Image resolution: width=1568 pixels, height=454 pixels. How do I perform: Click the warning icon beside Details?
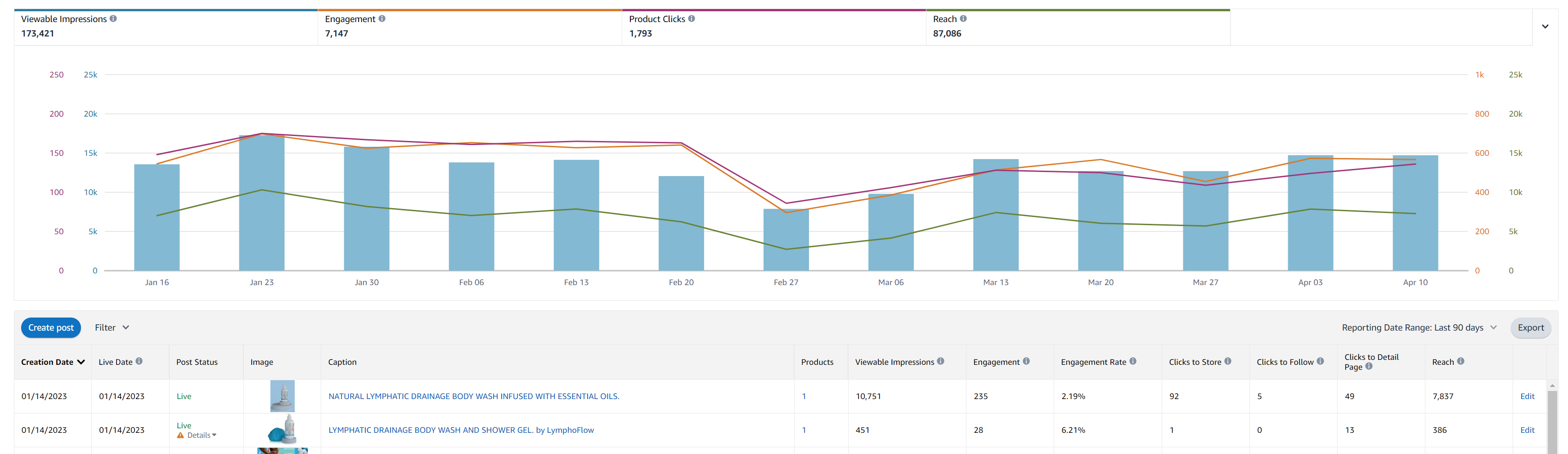tap(180, 435)
